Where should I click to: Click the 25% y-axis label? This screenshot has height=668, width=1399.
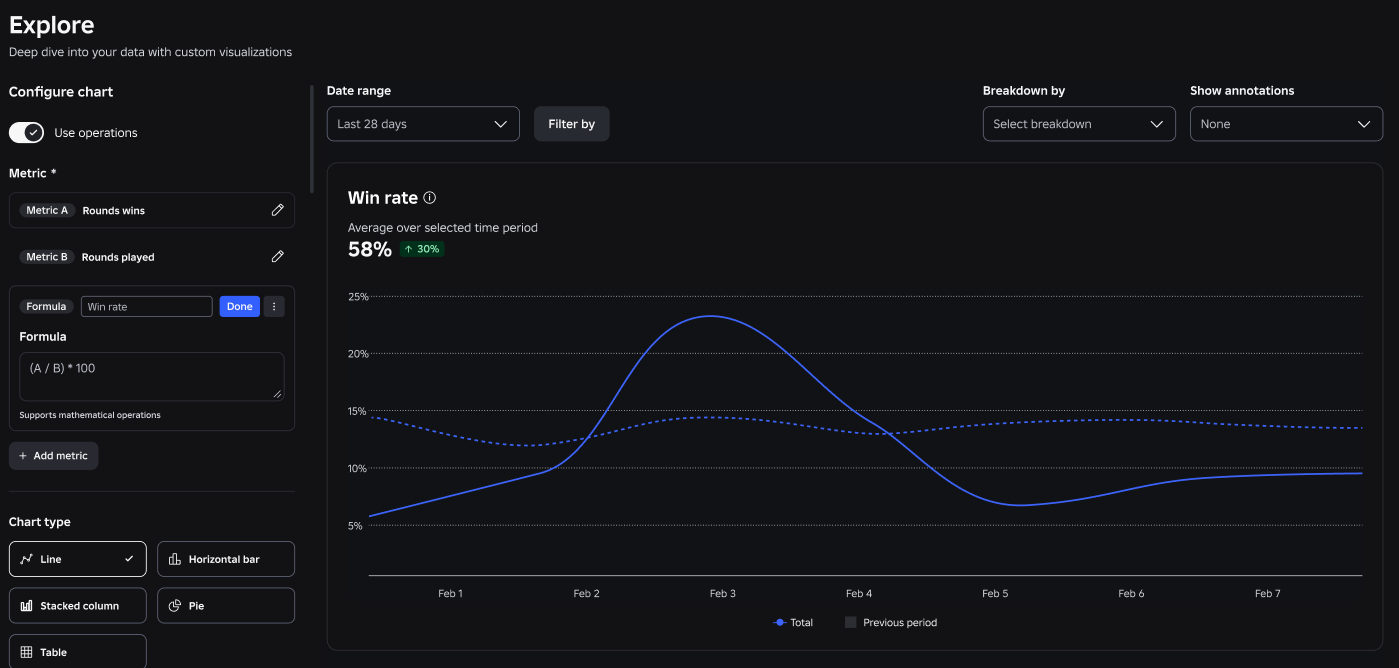pos(358,297)
